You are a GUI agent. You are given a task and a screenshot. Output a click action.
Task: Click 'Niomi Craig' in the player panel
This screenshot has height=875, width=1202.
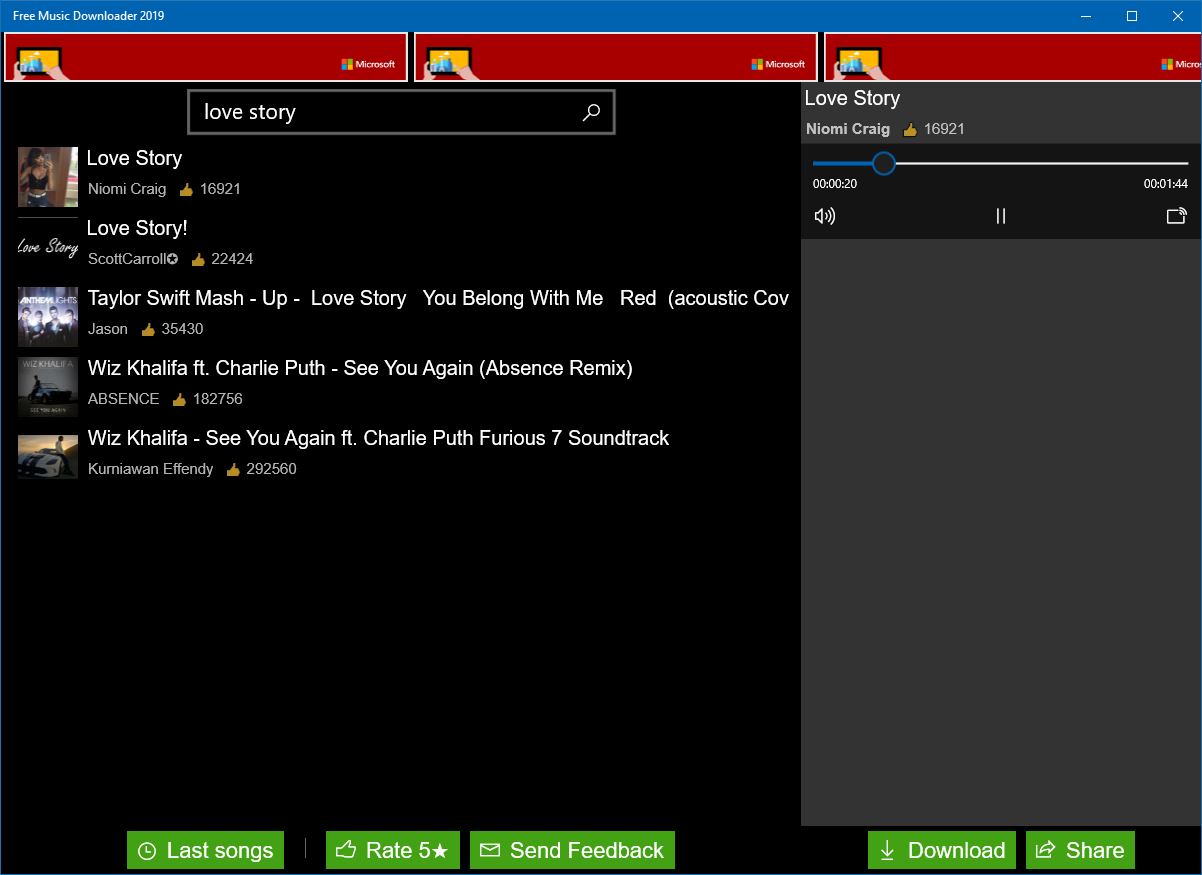point(848,128)
